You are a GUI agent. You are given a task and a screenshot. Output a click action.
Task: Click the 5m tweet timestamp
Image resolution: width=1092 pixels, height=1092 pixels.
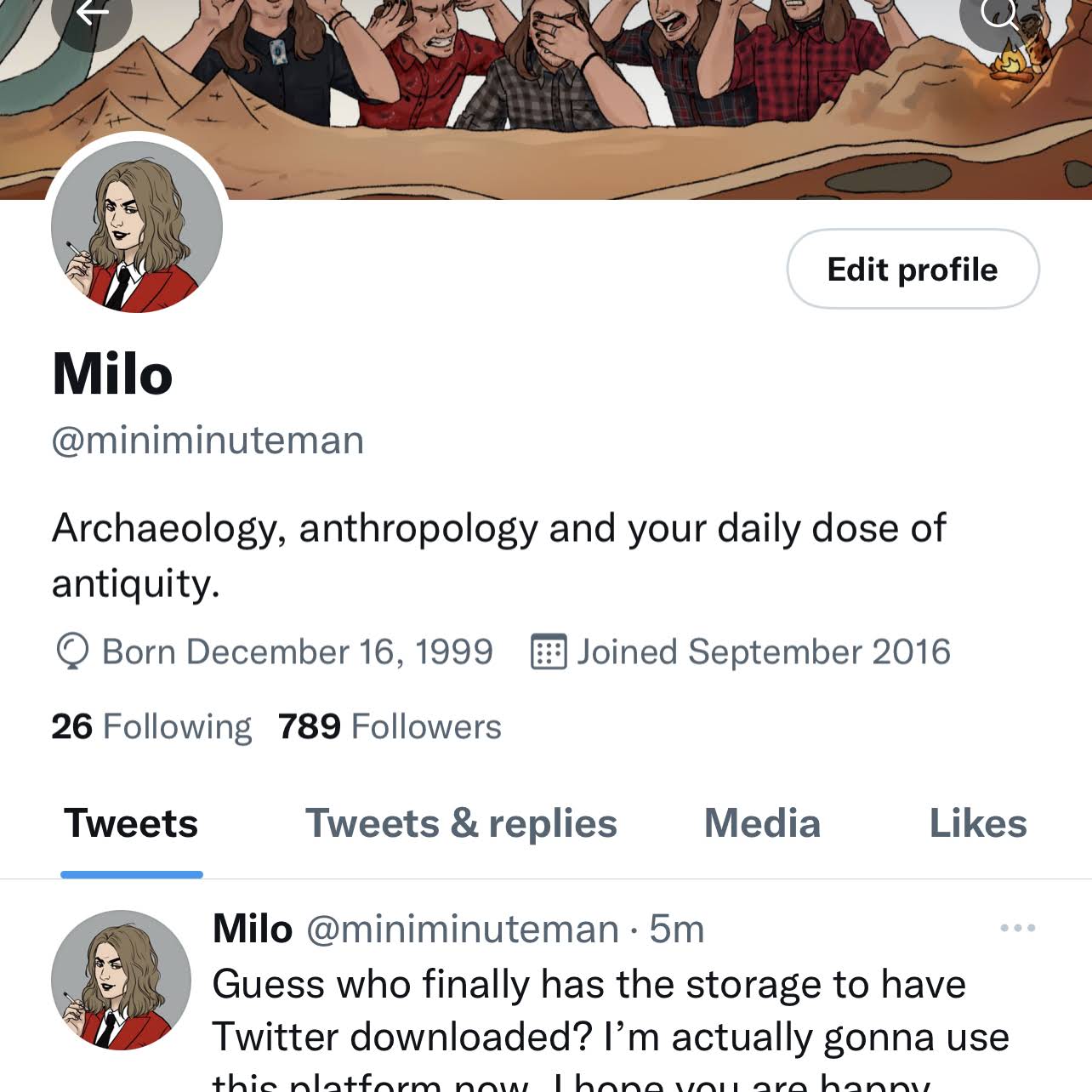pyautogui.click(x=677, y=929)
